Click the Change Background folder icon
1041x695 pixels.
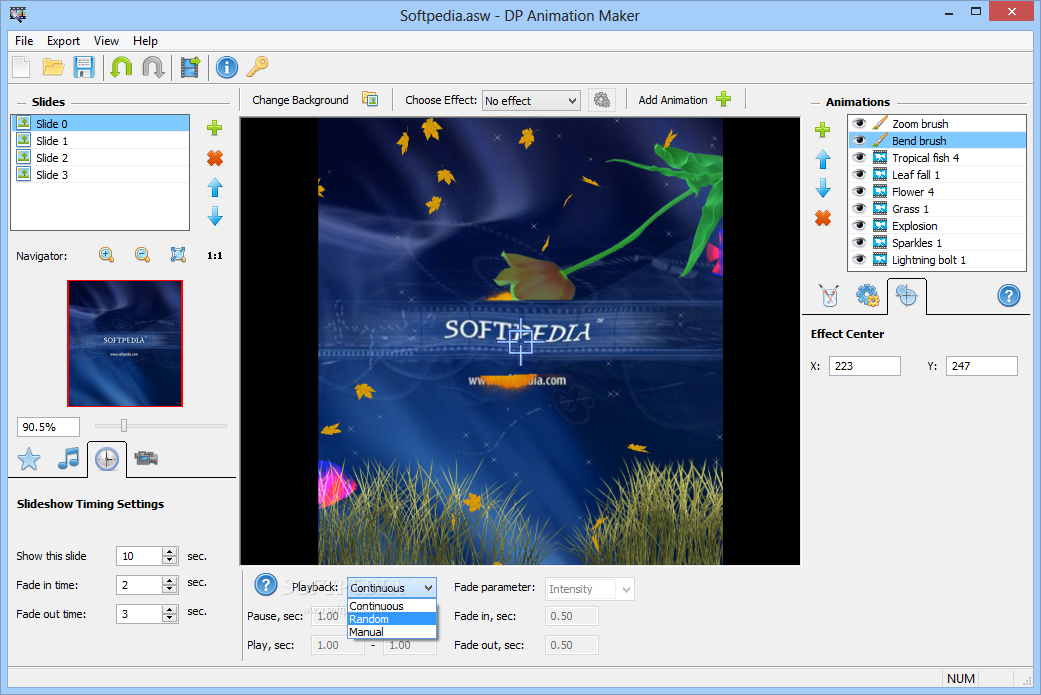pos(370,99)
